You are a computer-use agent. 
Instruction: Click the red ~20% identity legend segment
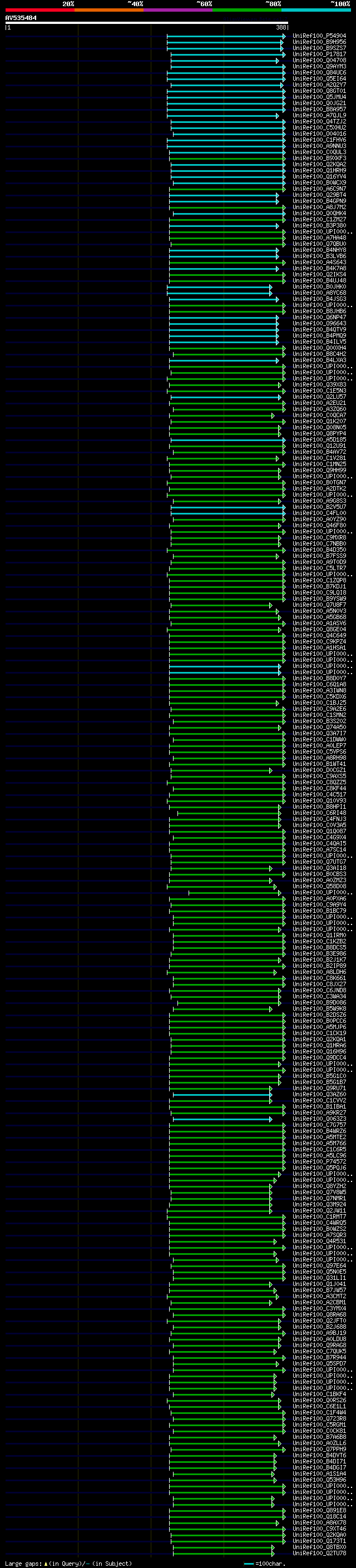click(x=39, y=10)
